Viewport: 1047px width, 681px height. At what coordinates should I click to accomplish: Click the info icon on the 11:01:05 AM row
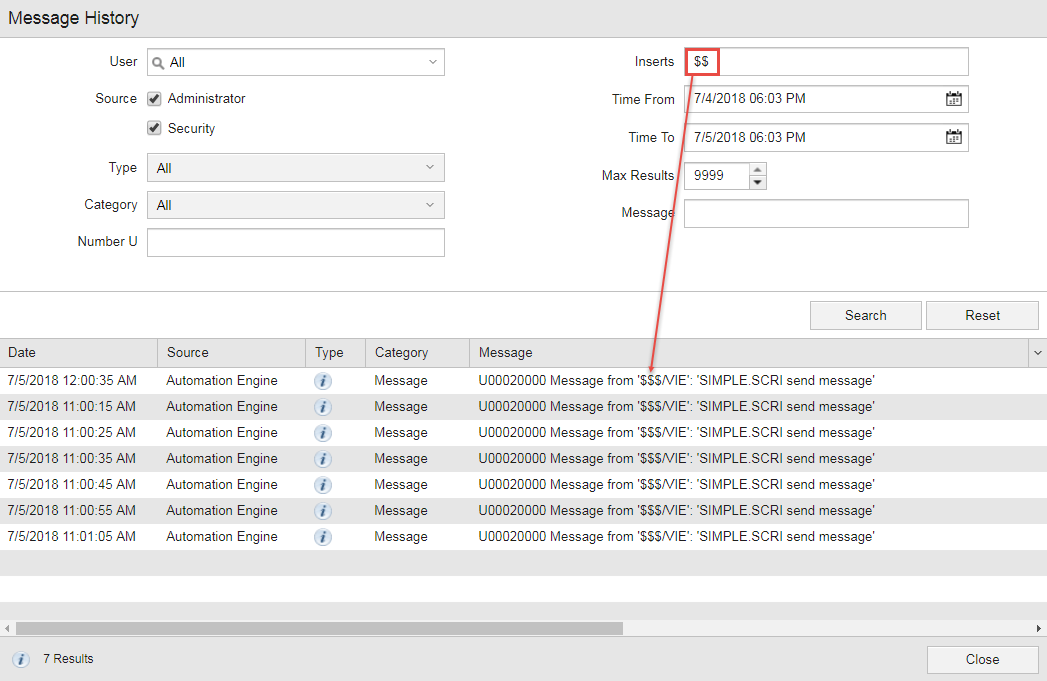coord(322,536)
